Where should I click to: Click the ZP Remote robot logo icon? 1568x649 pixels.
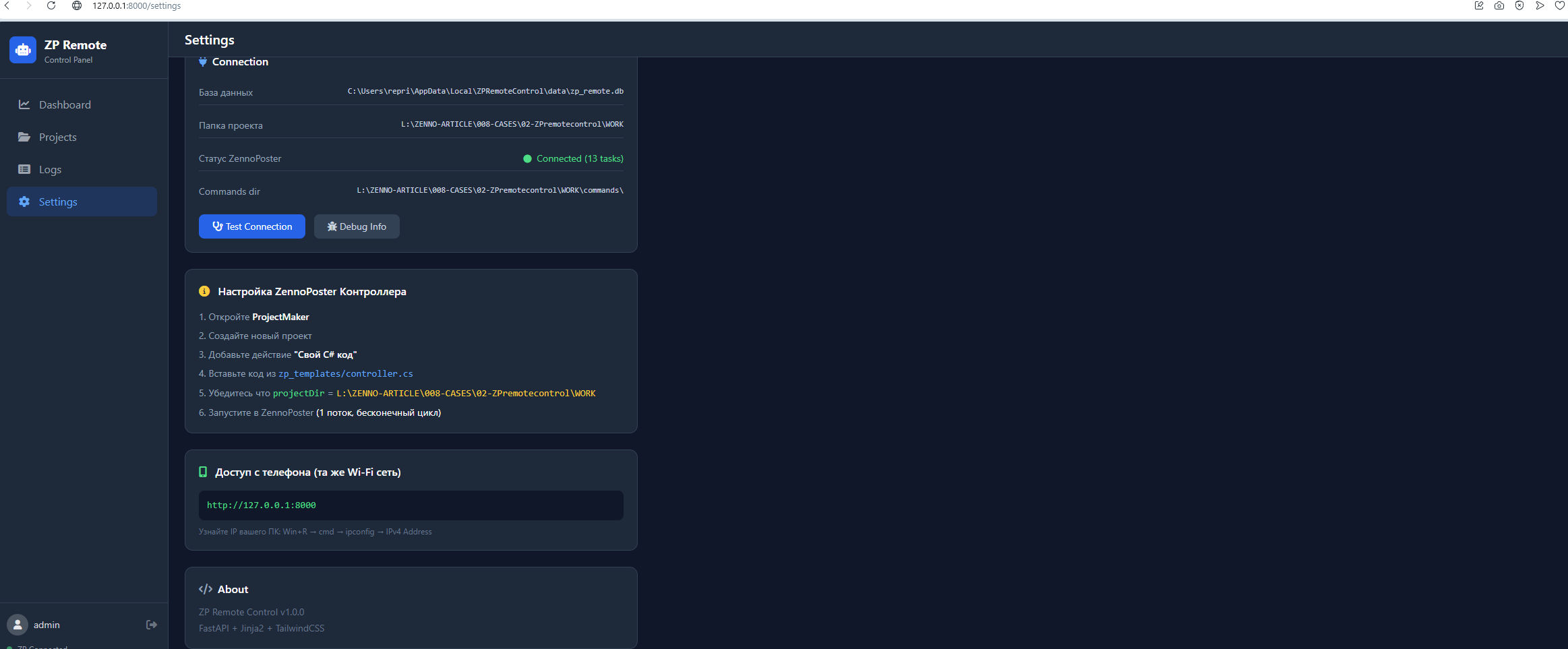23,50
